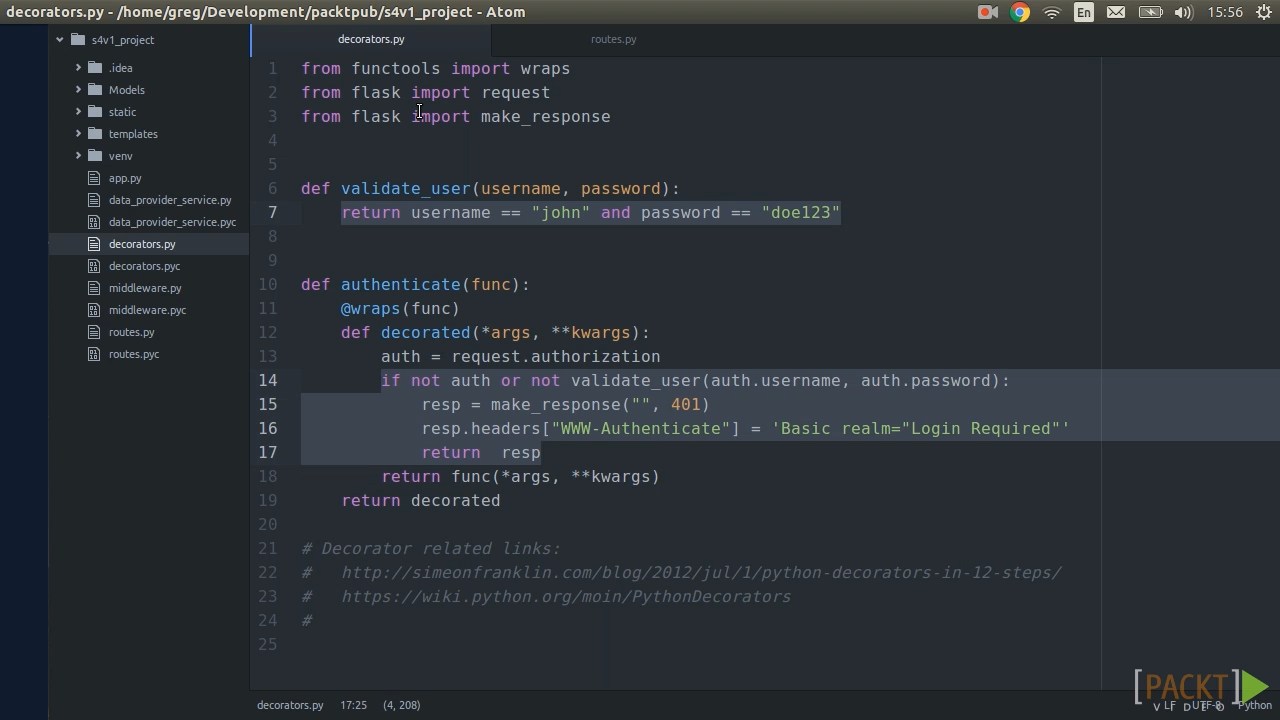This screenshot has height=720, width=1280.
Task: Expand the templates folder
Action: coord(79,134)
